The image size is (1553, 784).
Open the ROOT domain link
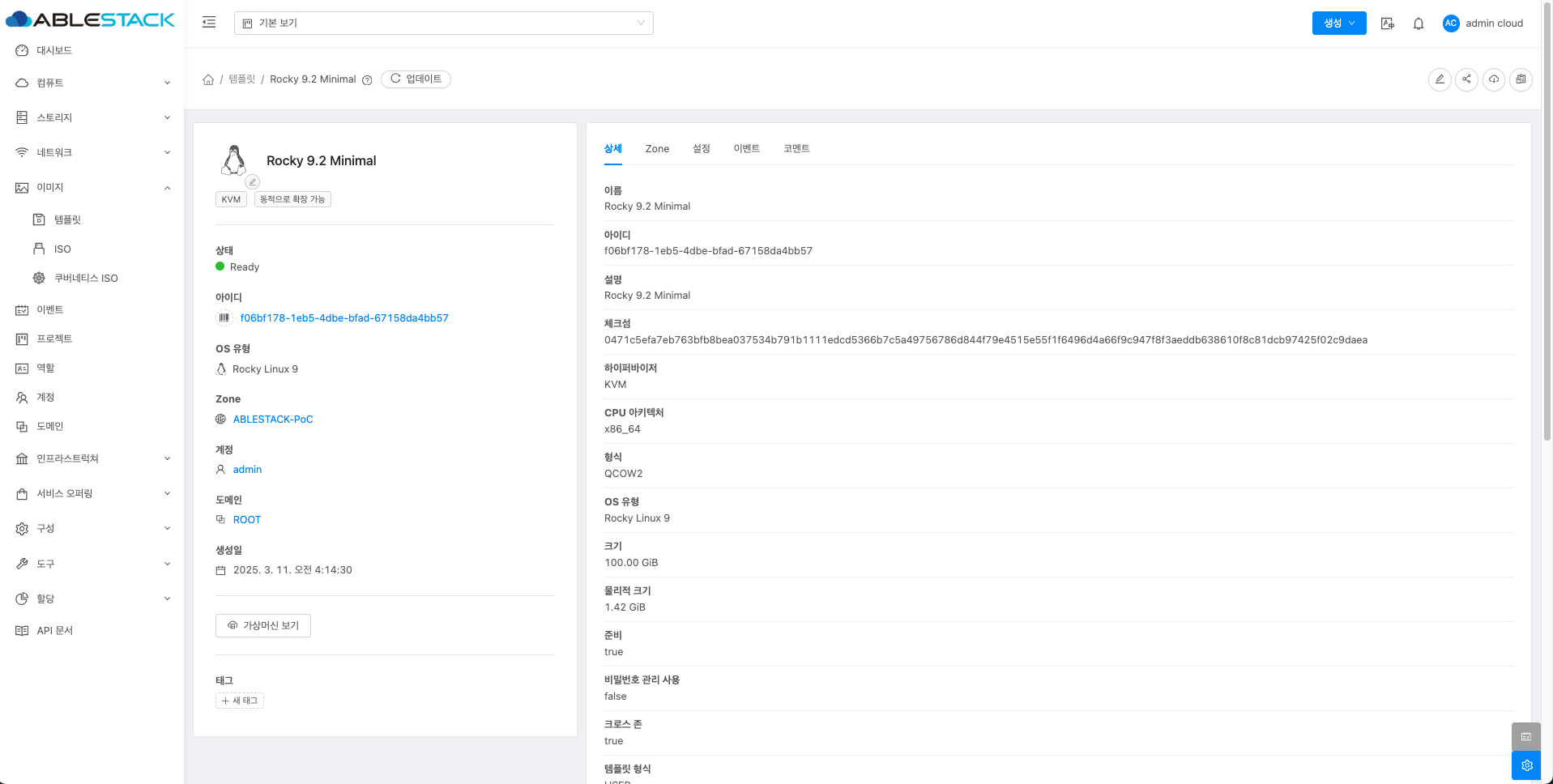point(247,520)
